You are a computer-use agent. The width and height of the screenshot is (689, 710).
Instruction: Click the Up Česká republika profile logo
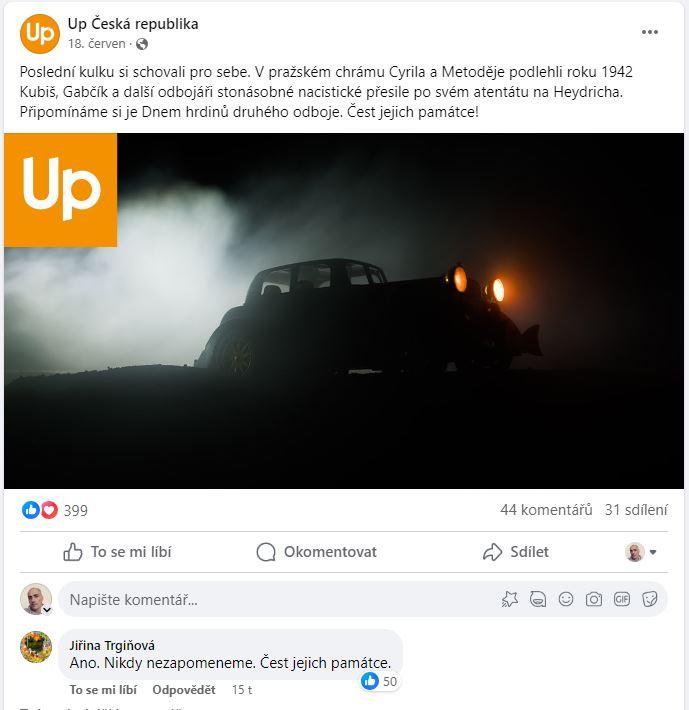[40, 34]
